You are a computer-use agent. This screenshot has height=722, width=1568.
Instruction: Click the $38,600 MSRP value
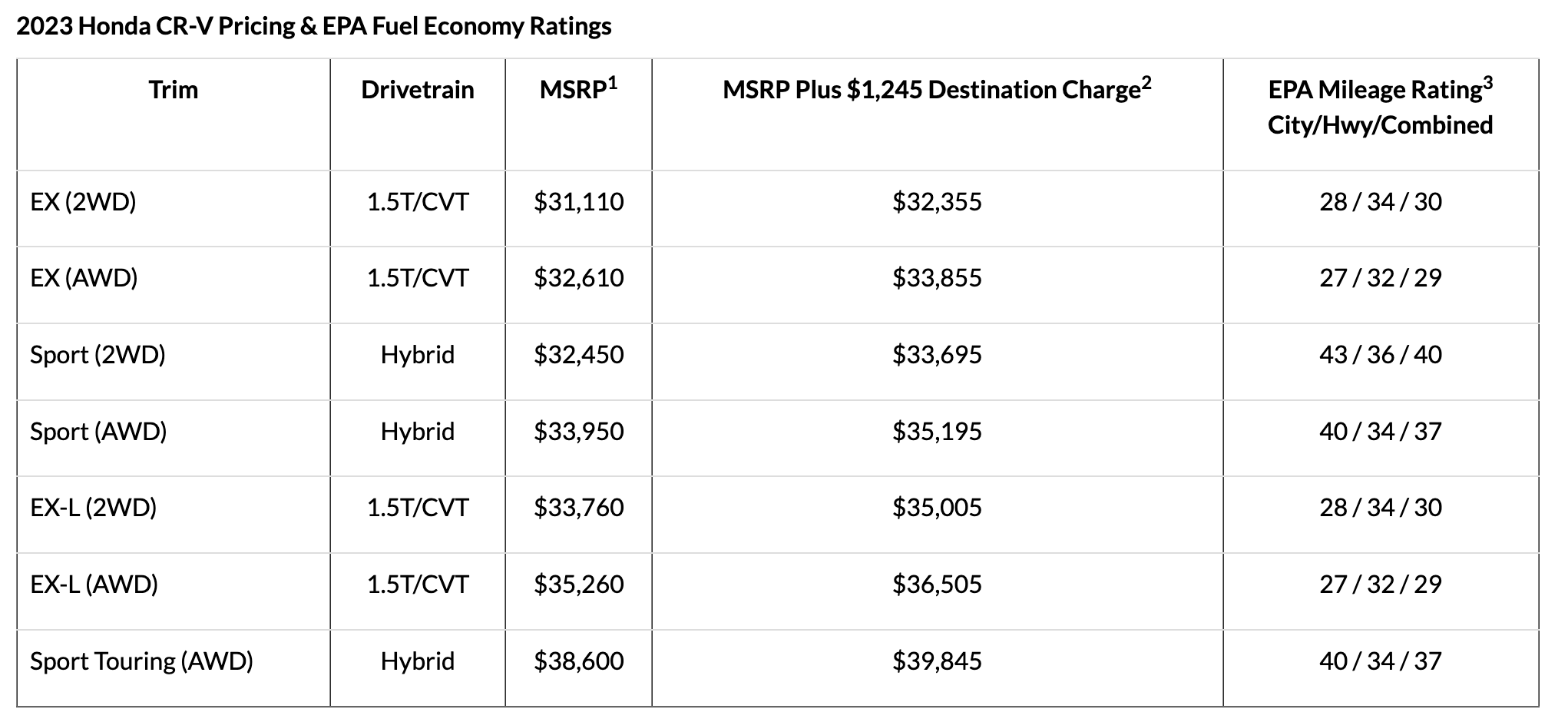click(x=579, y=661)
